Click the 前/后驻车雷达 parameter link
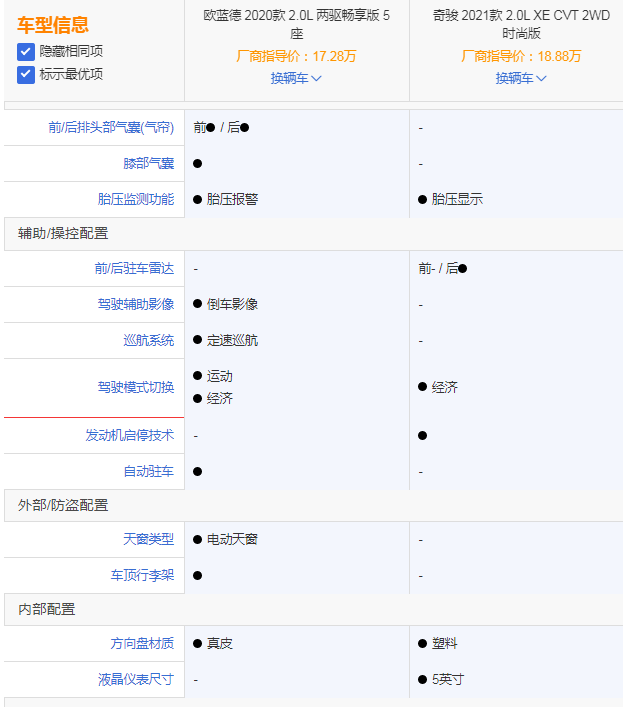Viewport: 623px width, 707px height. pos(134,268)
